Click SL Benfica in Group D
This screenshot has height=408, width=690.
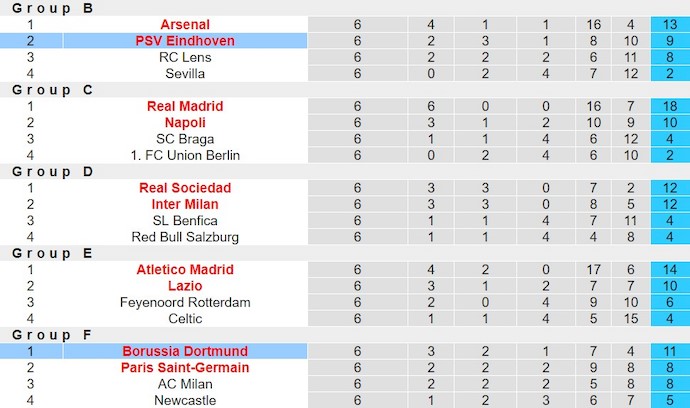click(x=185, y=220)
